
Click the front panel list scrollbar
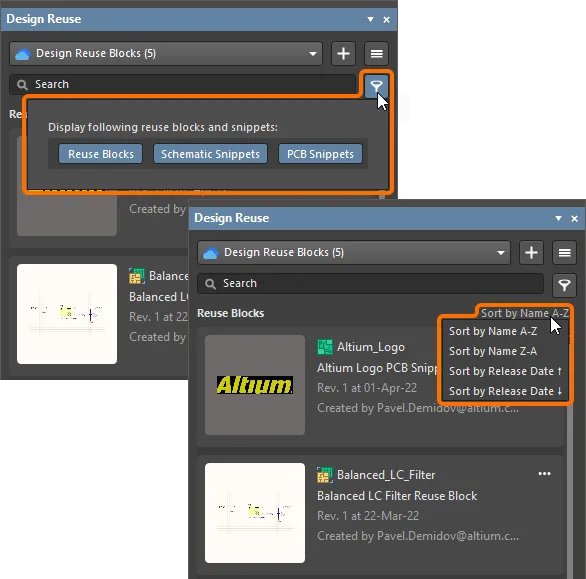click(570, 492)
